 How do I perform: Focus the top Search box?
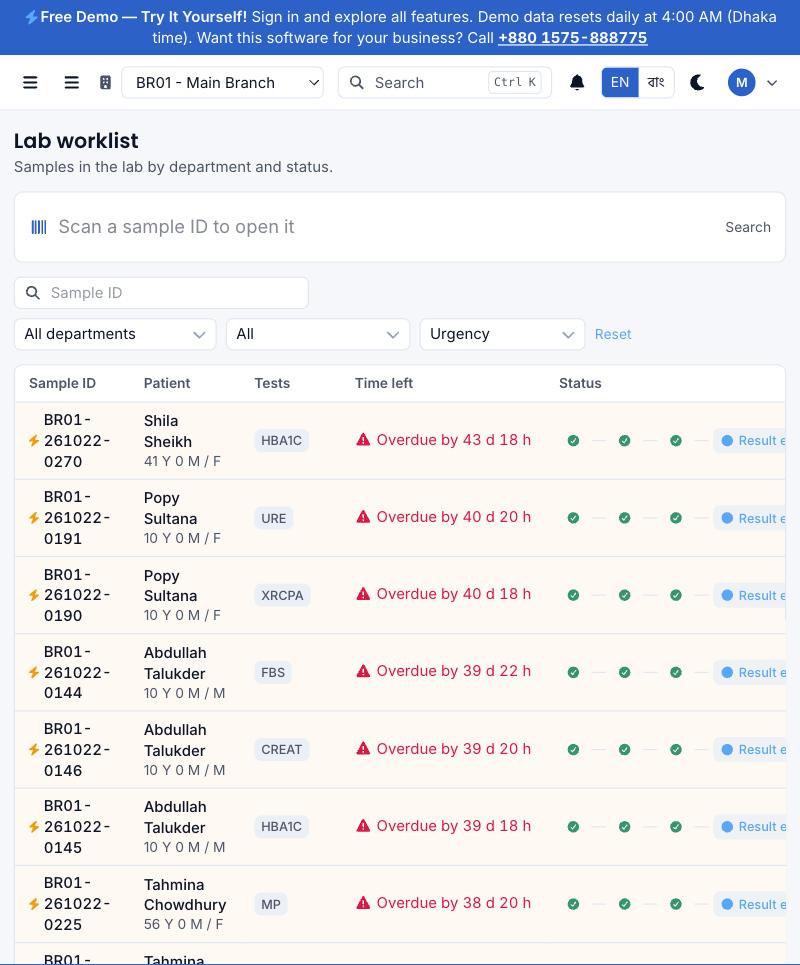(444, 82)
